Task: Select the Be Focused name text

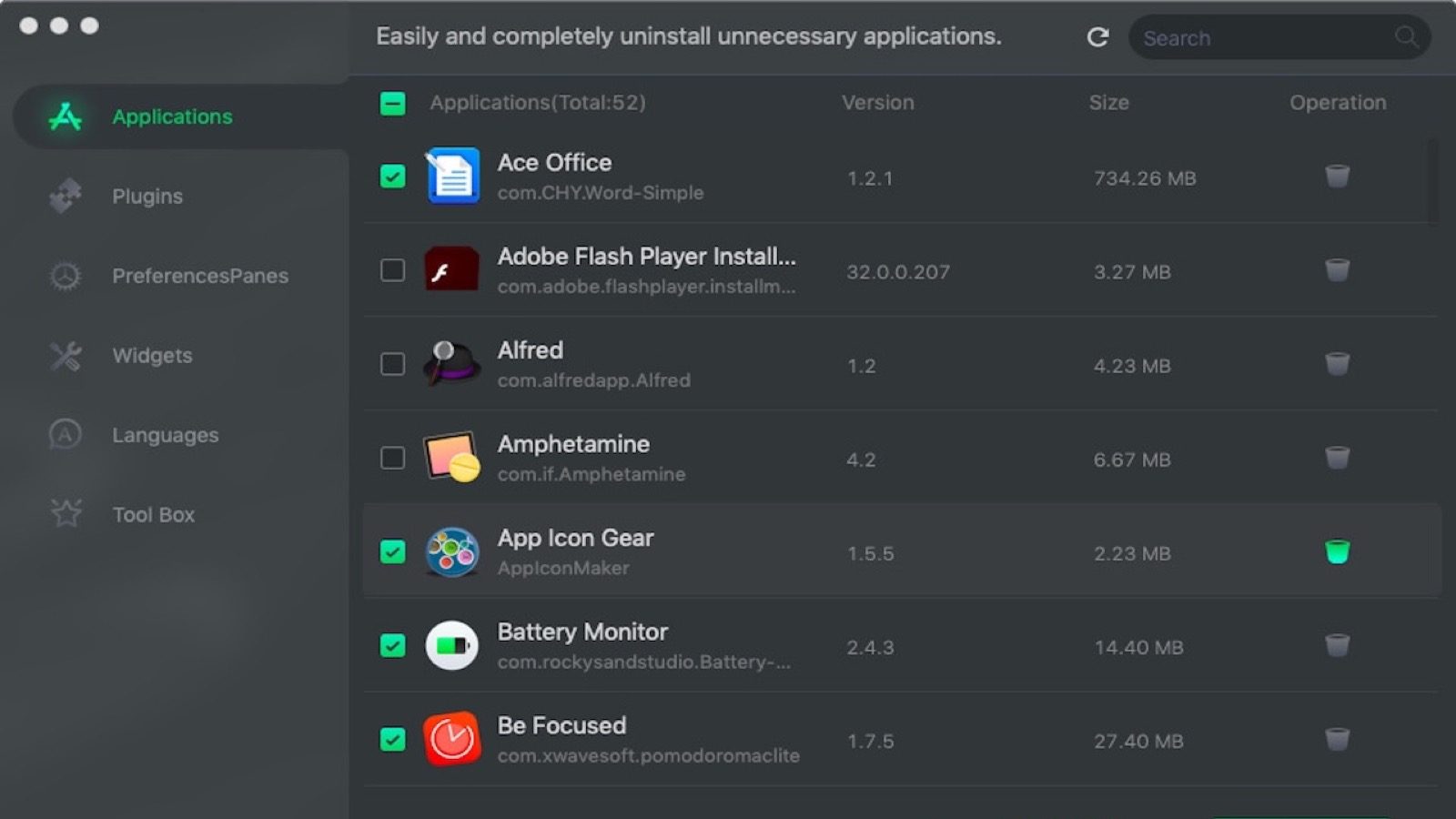Action: [x=561, y=725]
